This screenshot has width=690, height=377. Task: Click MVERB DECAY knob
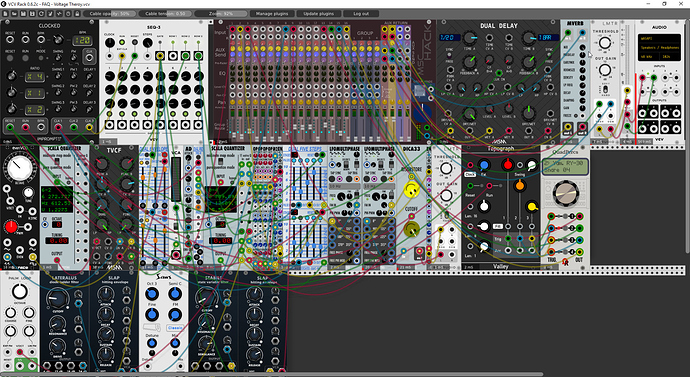click(583, 93)
